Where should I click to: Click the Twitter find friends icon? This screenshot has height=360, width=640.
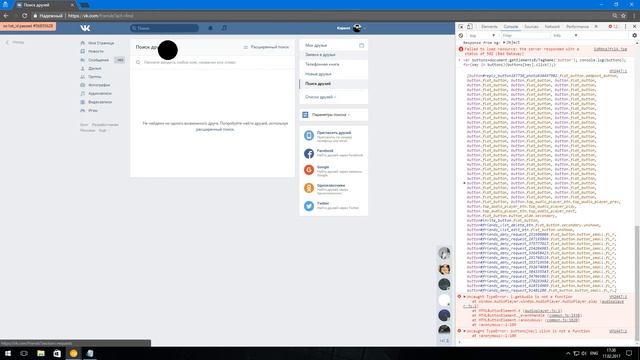(x=309, y=206)
